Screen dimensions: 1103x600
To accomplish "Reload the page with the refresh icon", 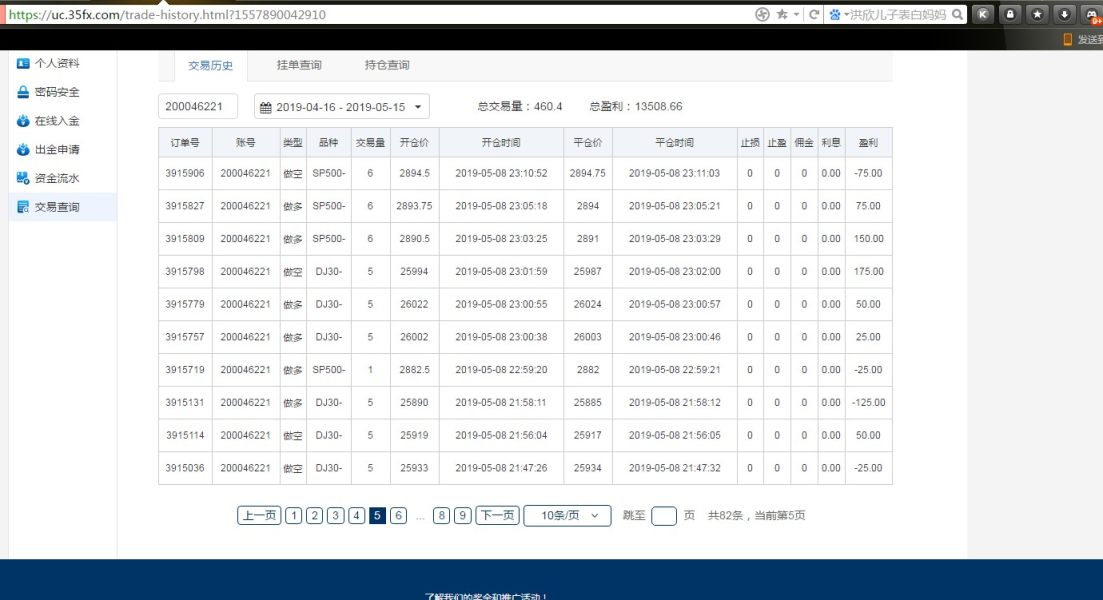I will pyautogui.click(x=815, y=15).
